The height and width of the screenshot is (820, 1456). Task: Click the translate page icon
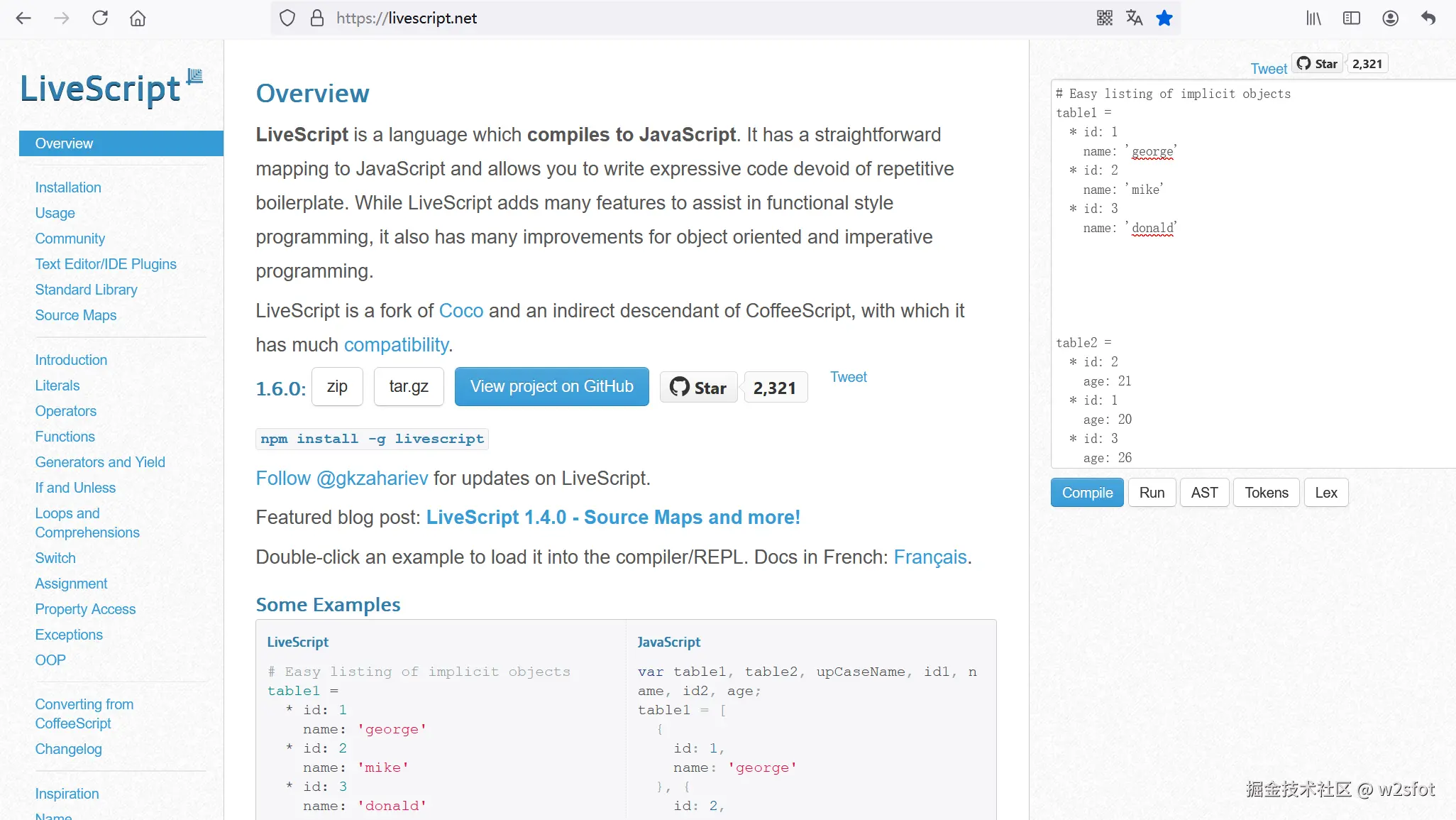[x=1134, y=18]
